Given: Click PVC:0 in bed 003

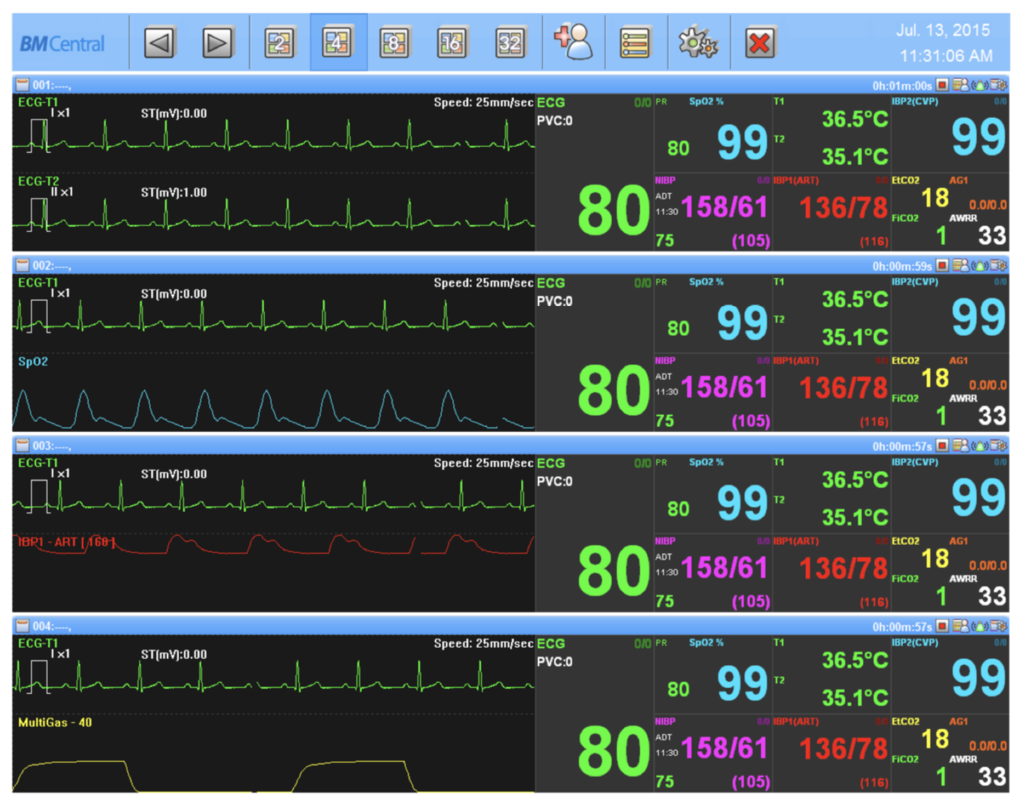Looking at the screenshot, I should [x=554, y=481].
